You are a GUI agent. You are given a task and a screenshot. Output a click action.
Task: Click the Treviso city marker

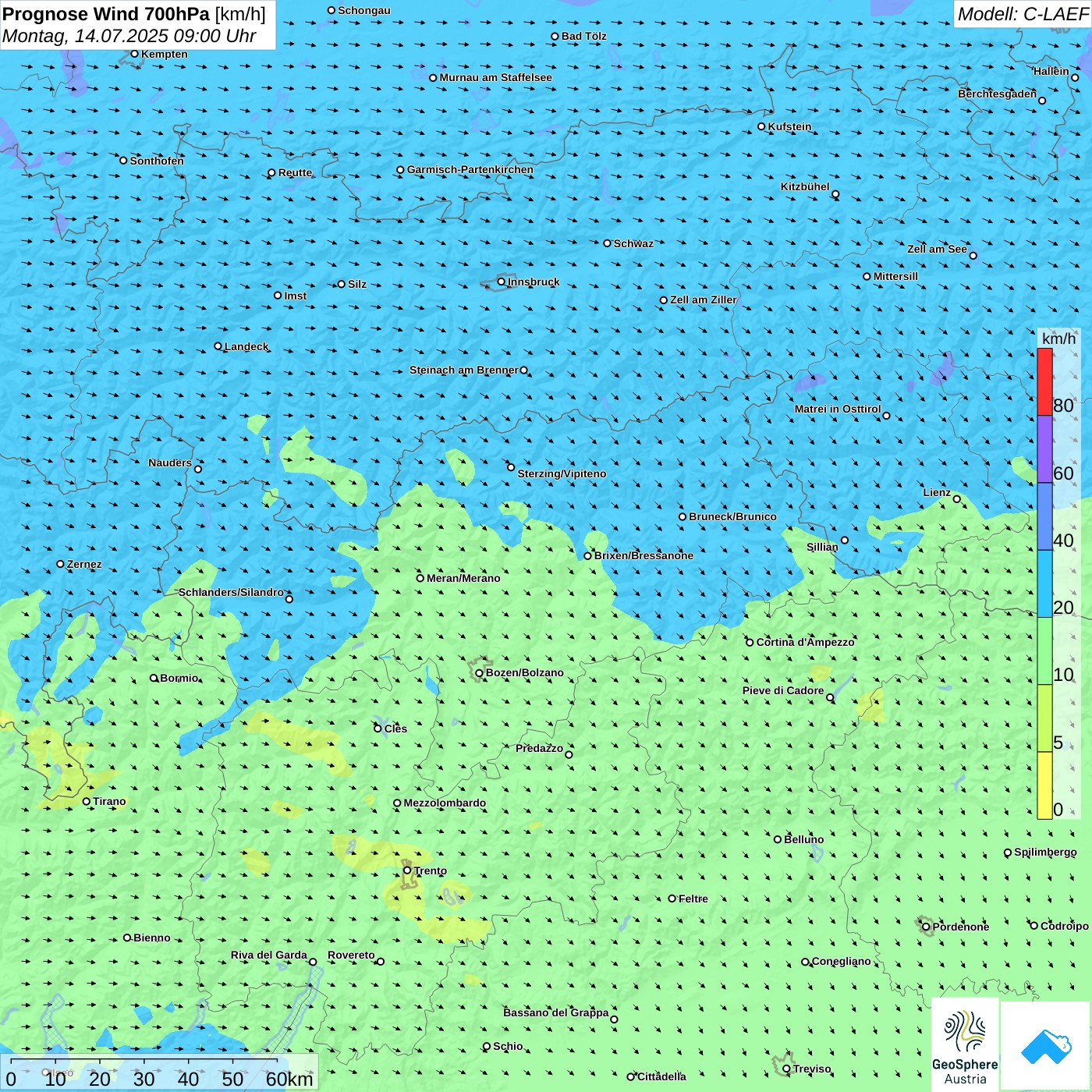coord(786,1069)
